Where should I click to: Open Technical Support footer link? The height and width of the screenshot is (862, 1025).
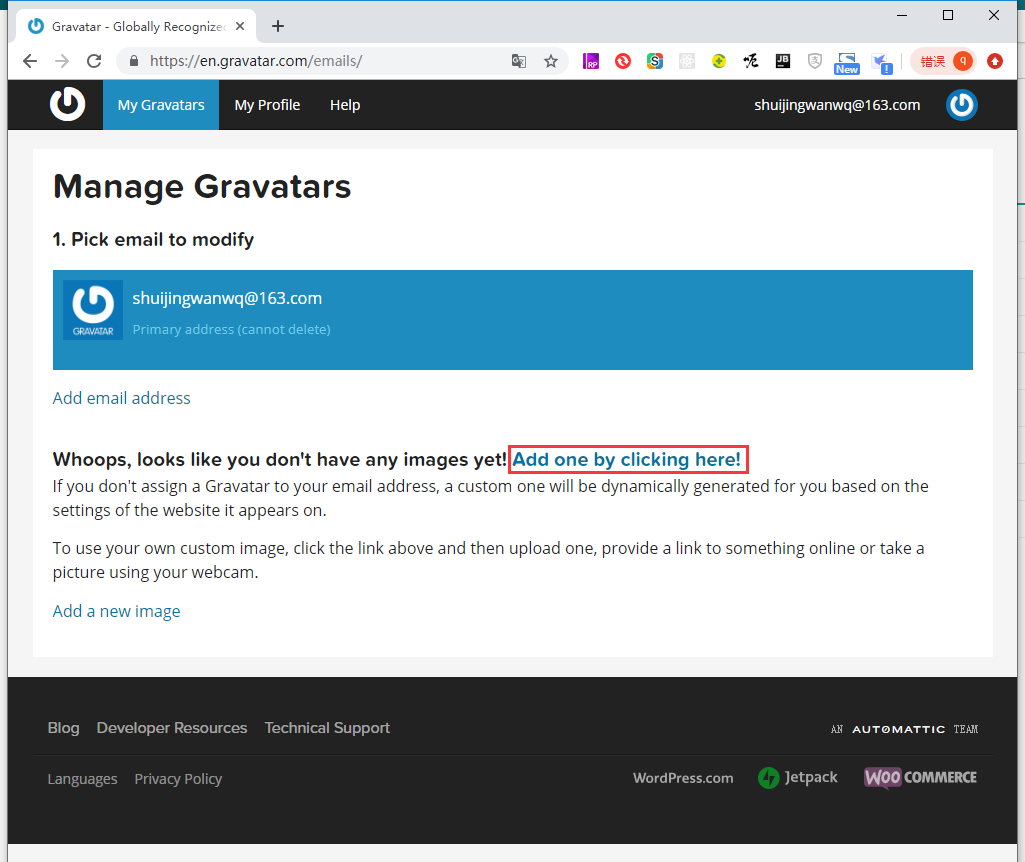[x=327, y=728]
